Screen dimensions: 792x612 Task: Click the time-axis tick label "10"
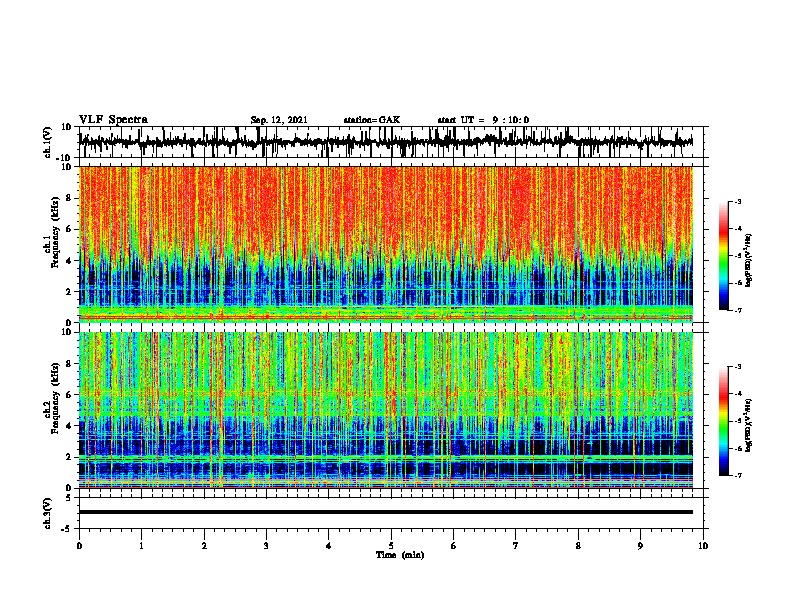coord(703,546)
